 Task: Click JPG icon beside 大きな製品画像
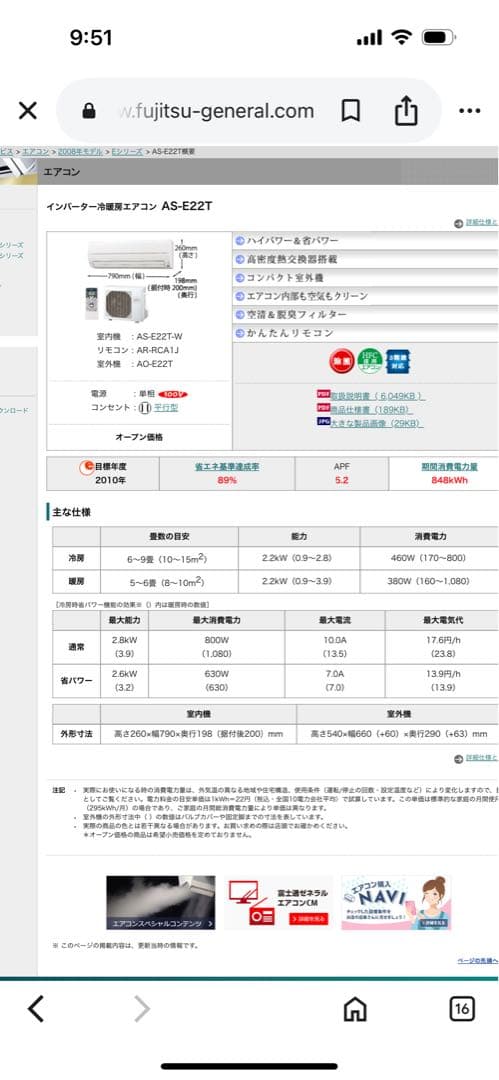point(323,422)
